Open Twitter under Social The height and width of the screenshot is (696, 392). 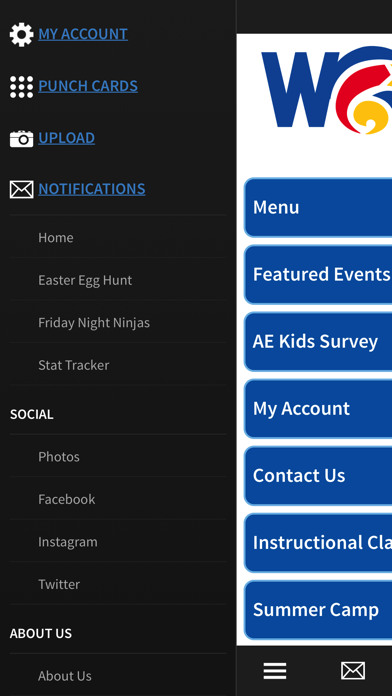[x=118, y=584]
